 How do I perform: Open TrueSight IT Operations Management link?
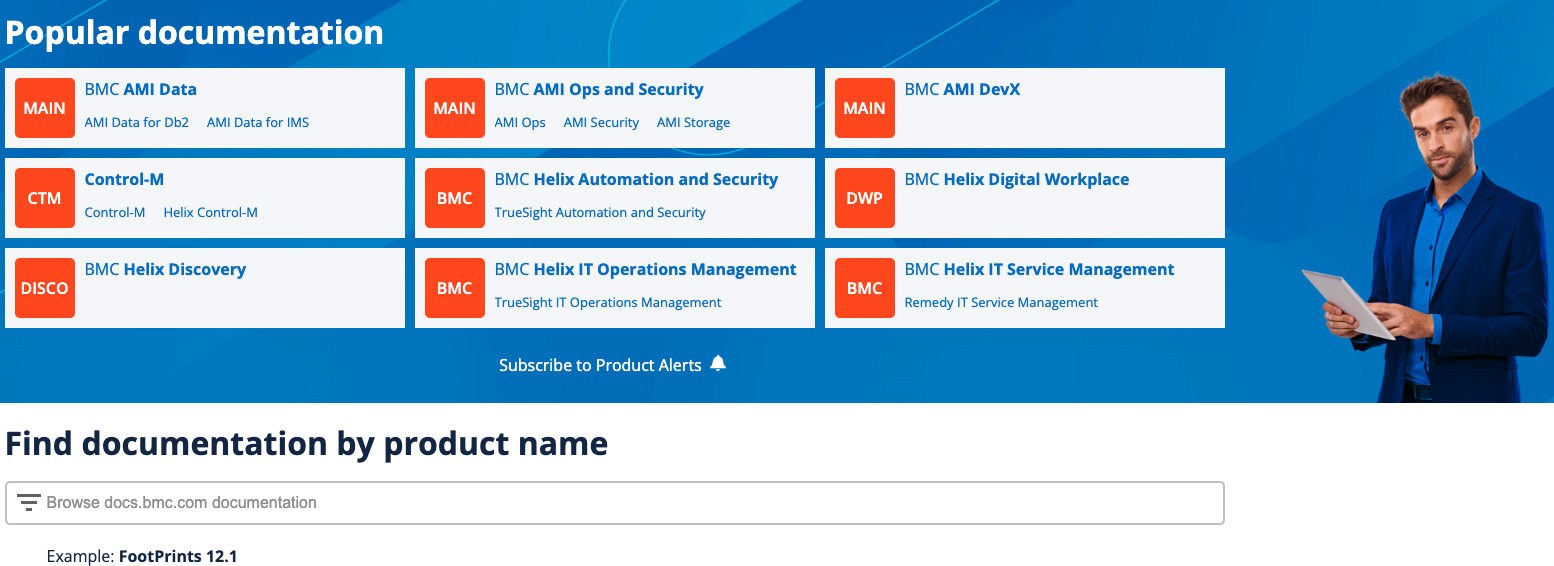(x=608, y=302)
